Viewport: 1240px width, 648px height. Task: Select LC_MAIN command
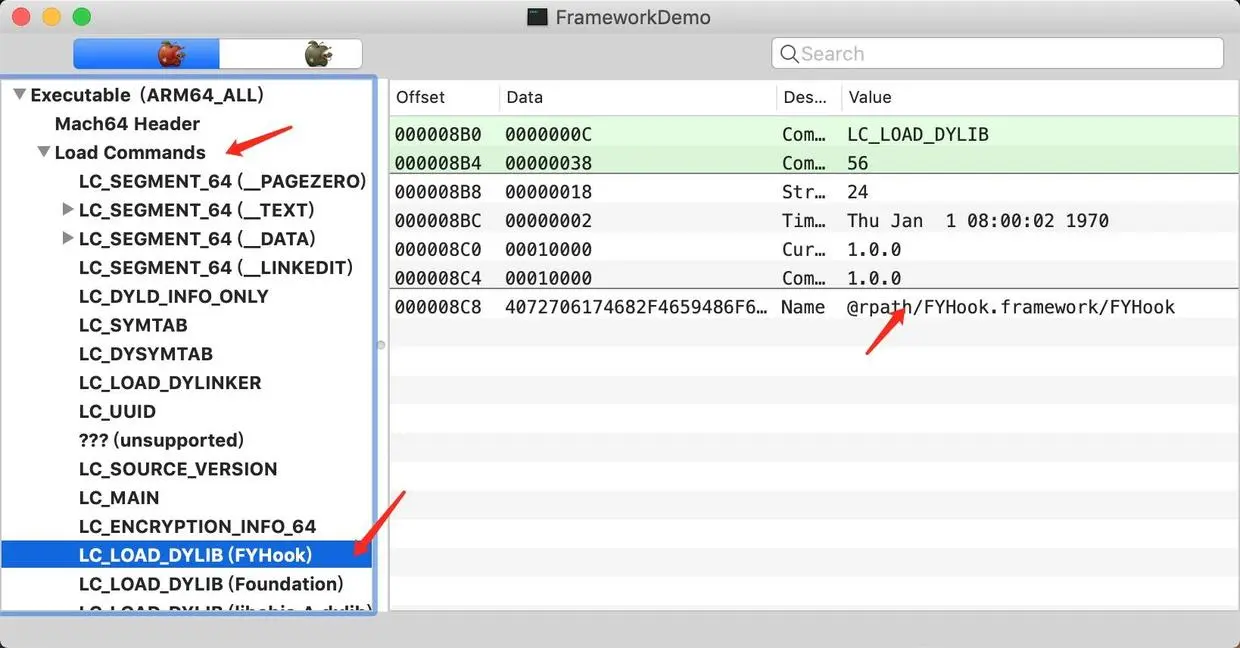119,498
